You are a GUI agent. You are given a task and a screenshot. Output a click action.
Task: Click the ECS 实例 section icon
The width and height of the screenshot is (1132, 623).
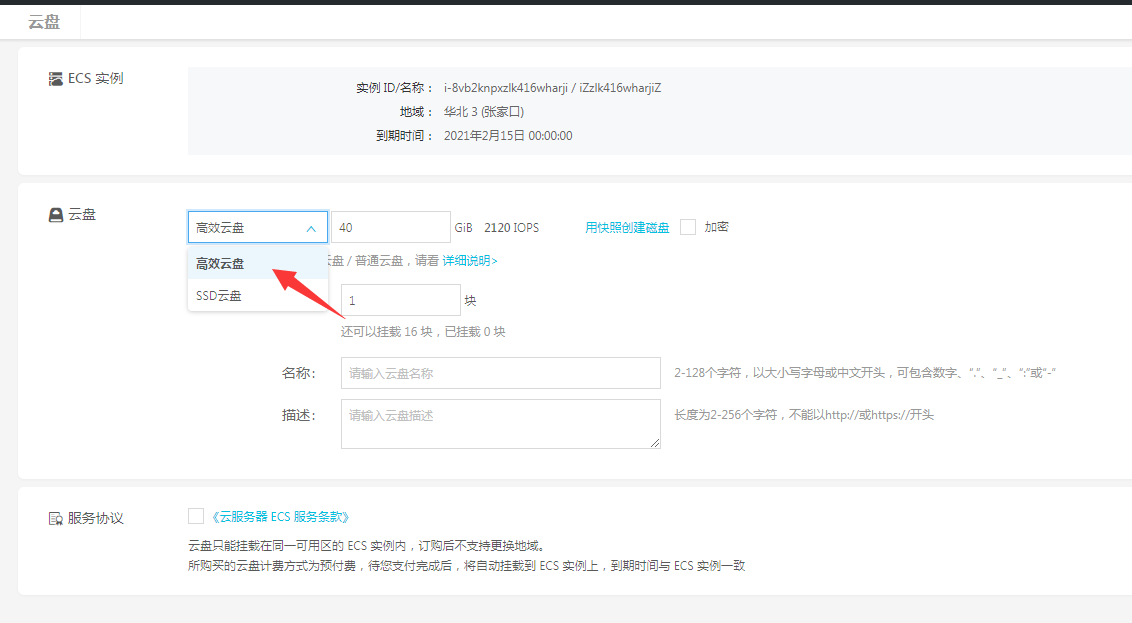(56, 79)
